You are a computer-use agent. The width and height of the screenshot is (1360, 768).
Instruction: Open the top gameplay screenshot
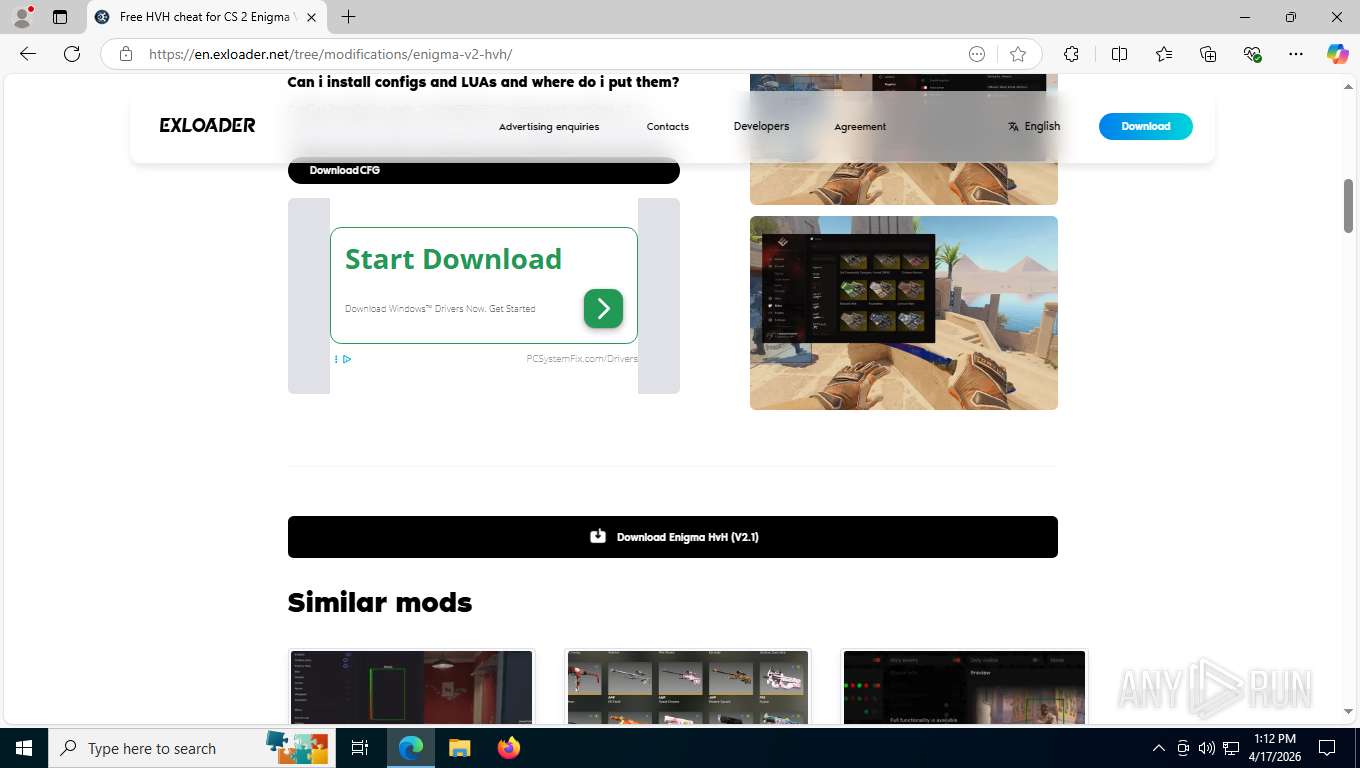click(904, 140)
